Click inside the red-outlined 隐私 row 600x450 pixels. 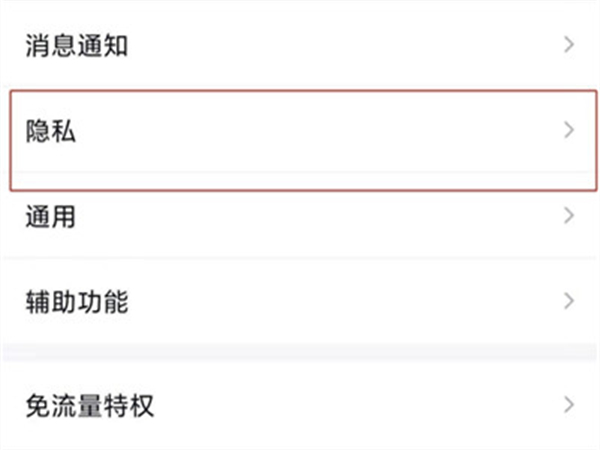point(300,140)
